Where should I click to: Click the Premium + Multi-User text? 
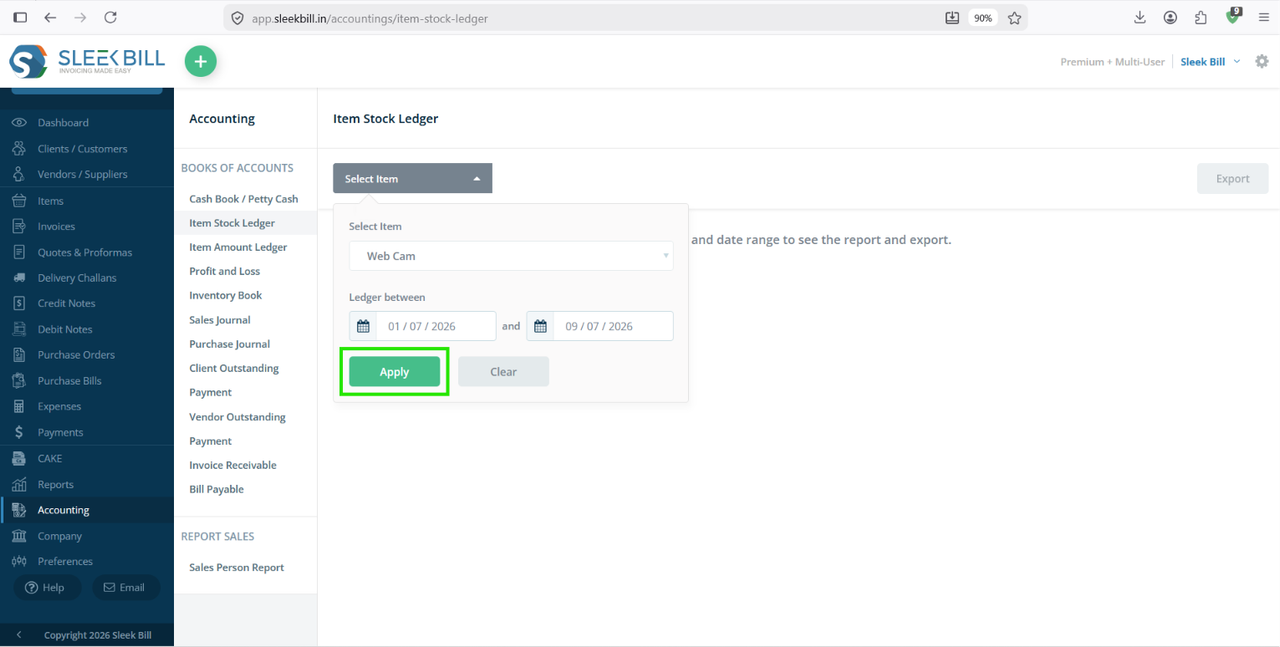coord(1112,62)
